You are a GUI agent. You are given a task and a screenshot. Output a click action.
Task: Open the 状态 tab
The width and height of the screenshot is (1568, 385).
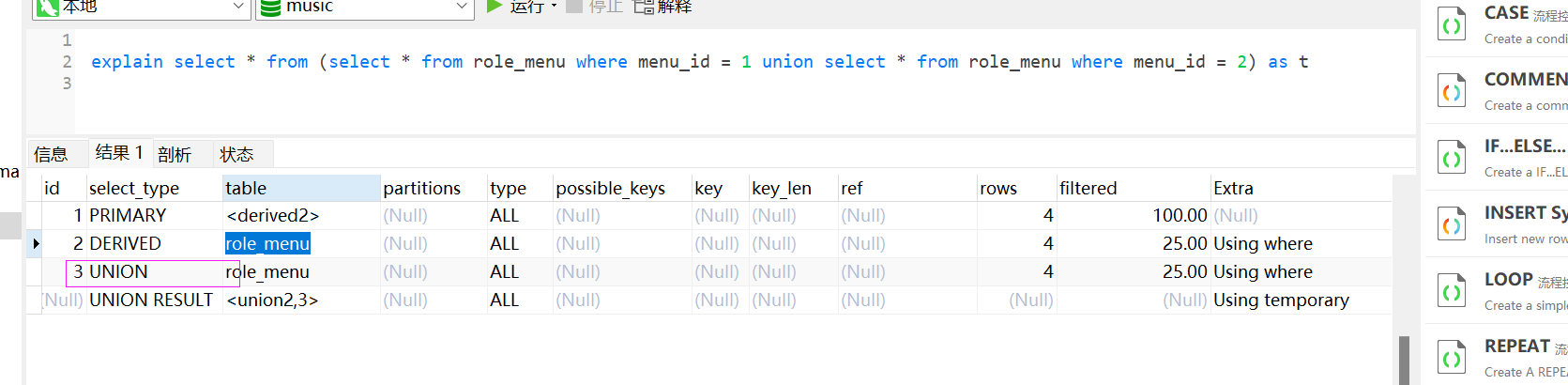coord(236,155)
